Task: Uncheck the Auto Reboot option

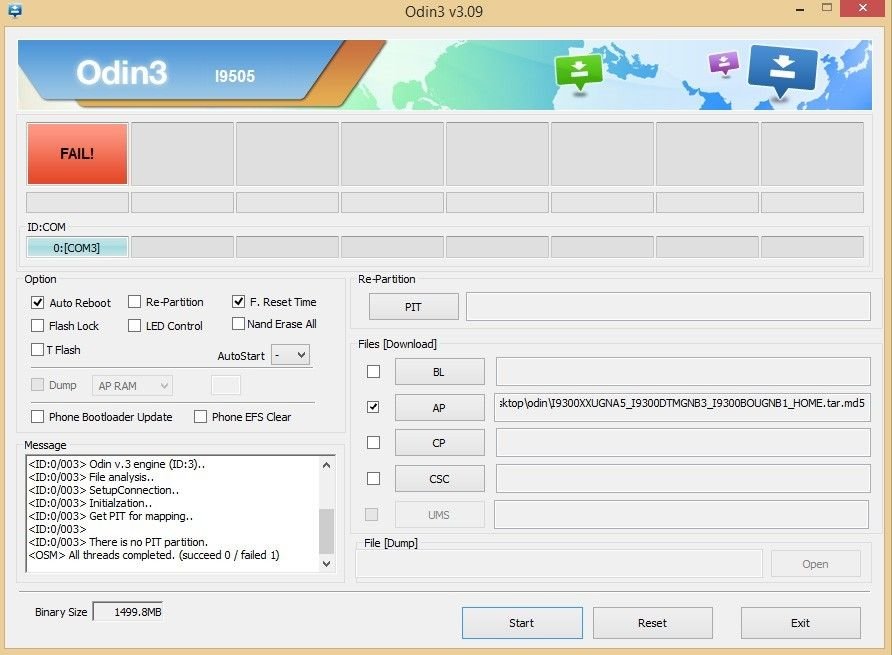Action: click(x=38, y=303)
